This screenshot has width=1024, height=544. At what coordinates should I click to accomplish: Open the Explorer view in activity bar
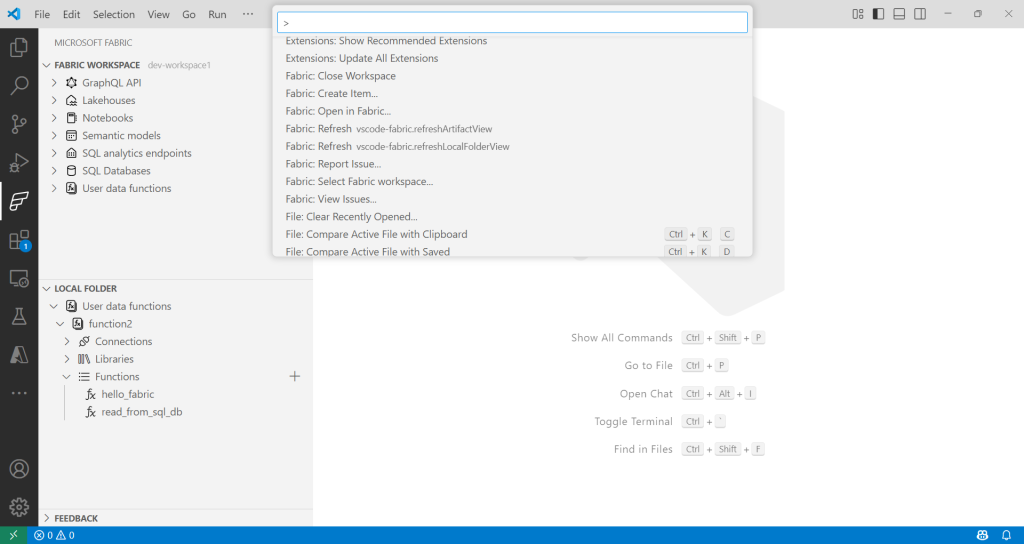pyautogui.click(x=18, y=47)
